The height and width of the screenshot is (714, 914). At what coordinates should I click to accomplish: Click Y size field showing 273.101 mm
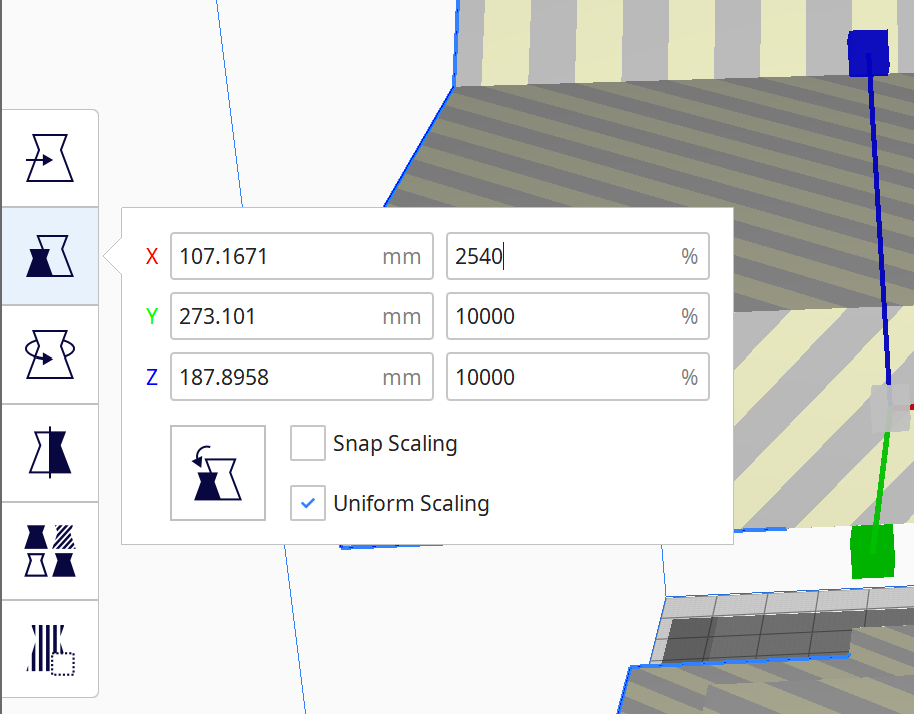click(x=302, y=316)
